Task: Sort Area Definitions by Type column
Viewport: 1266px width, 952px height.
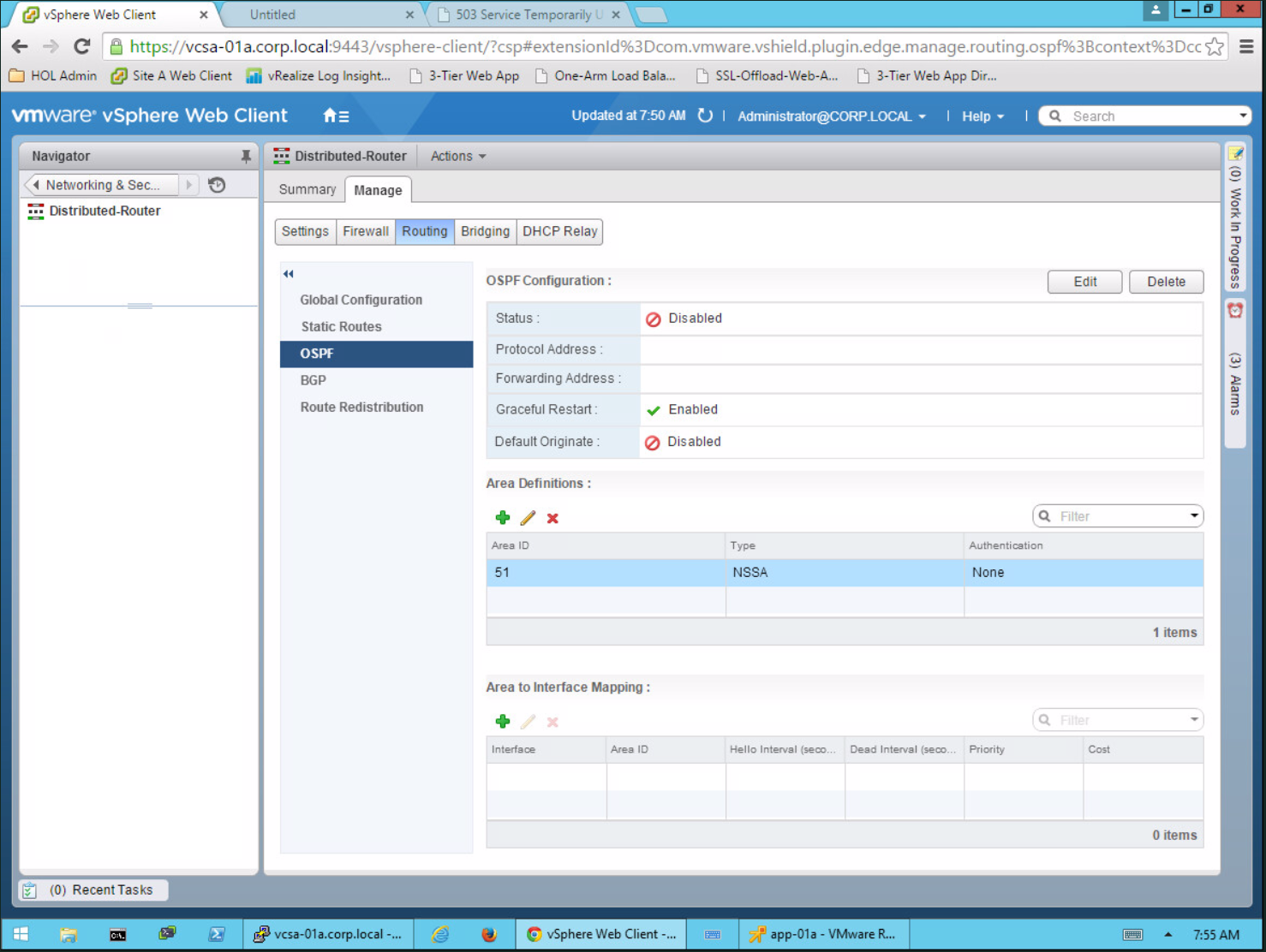Action: (845, 545)
